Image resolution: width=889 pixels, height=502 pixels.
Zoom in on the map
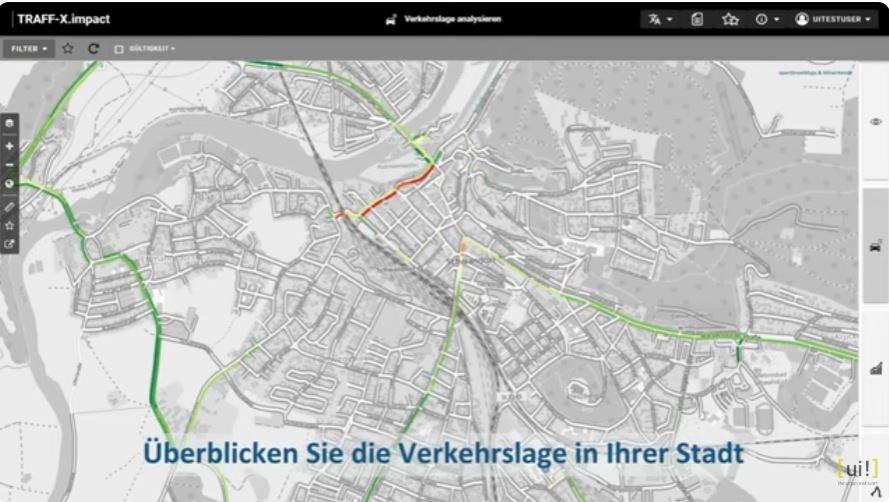point(10,145)
